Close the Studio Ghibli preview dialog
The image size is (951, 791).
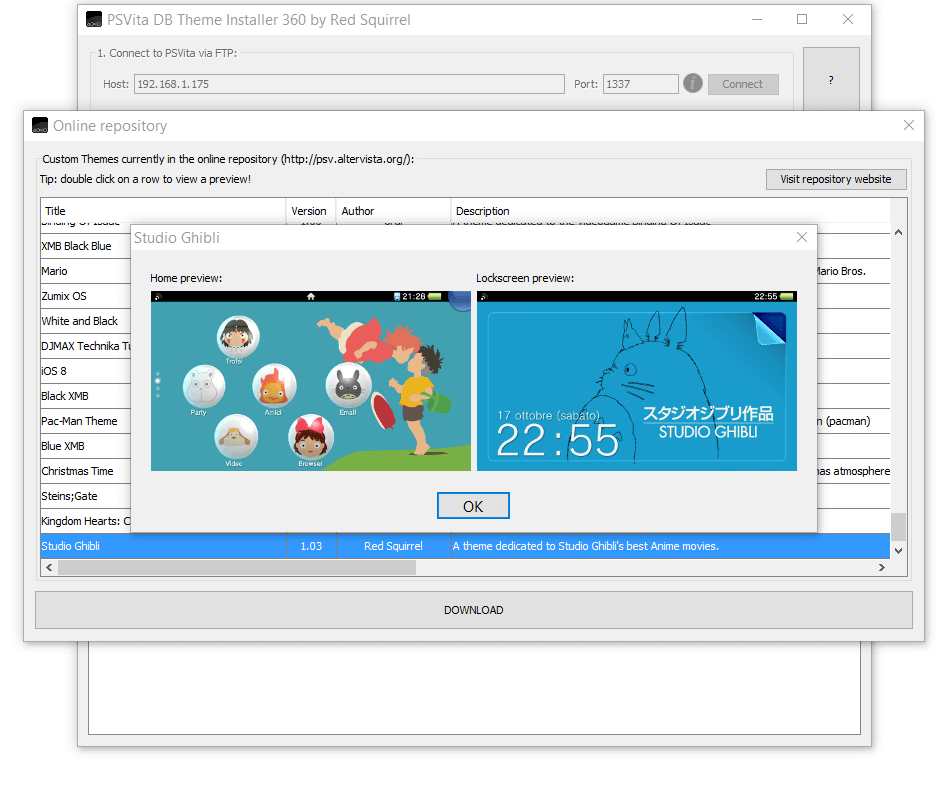click(801, 238)
